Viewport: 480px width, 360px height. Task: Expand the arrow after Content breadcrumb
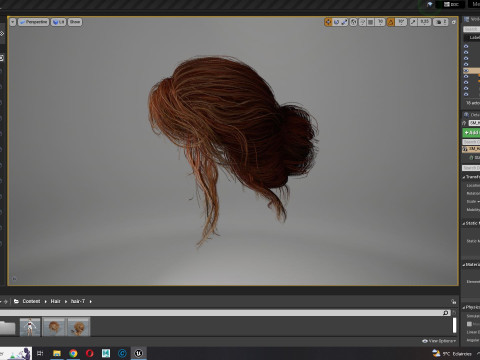[46, 301]
